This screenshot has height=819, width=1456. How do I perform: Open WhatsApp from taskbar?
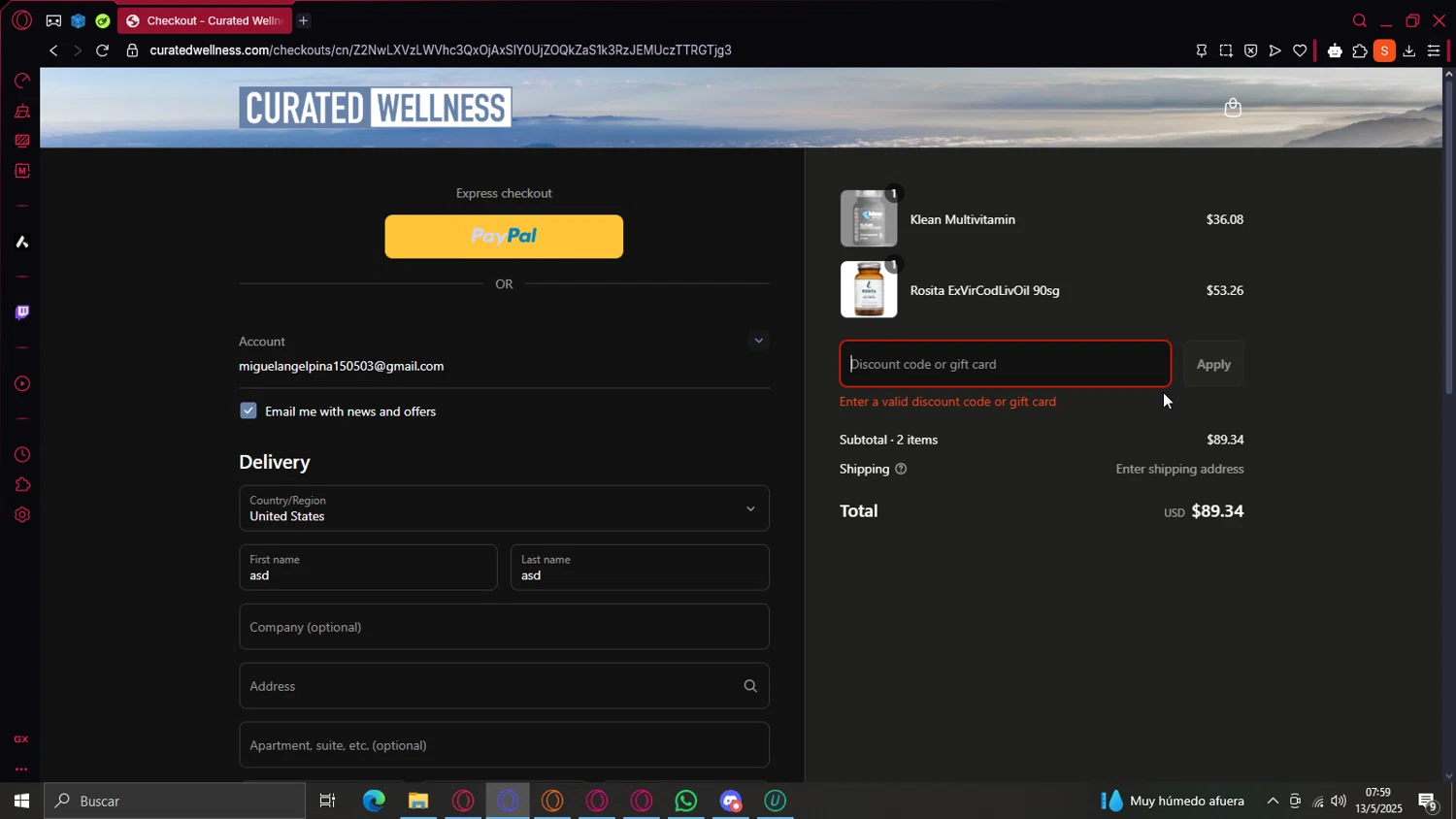(686, 801)
